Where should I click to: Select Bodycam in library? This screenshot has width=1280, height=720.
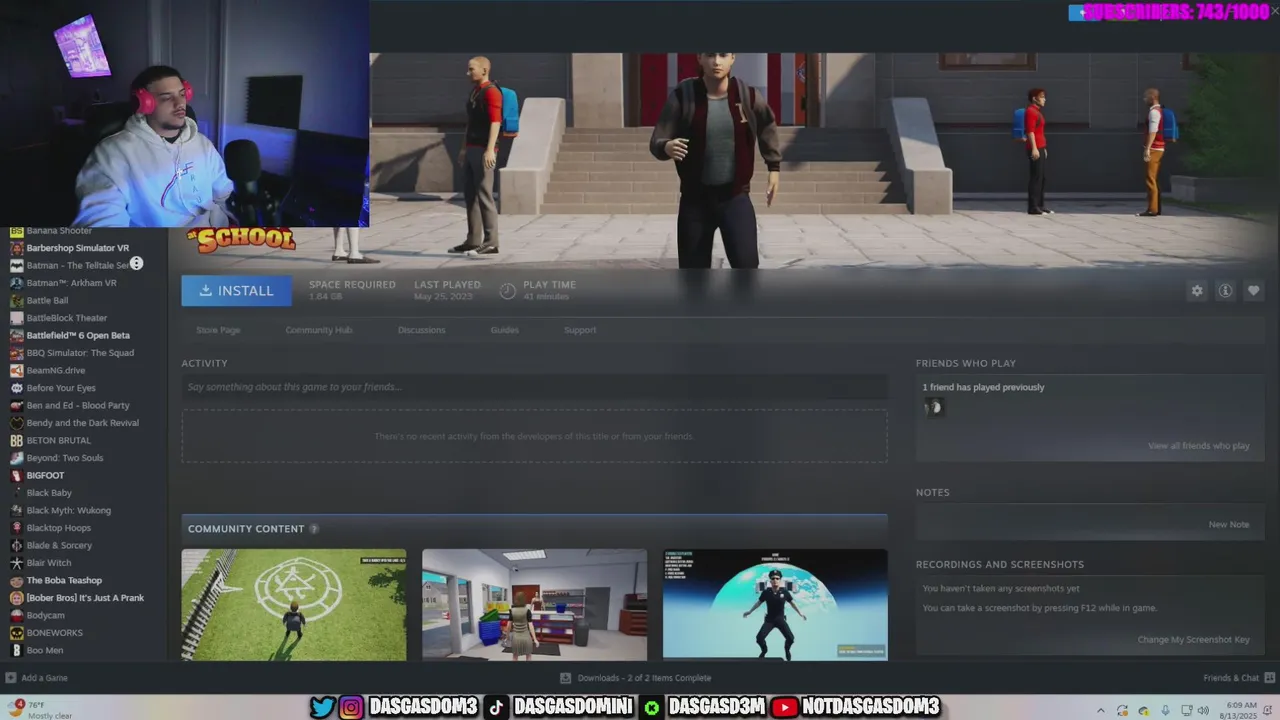45,616
